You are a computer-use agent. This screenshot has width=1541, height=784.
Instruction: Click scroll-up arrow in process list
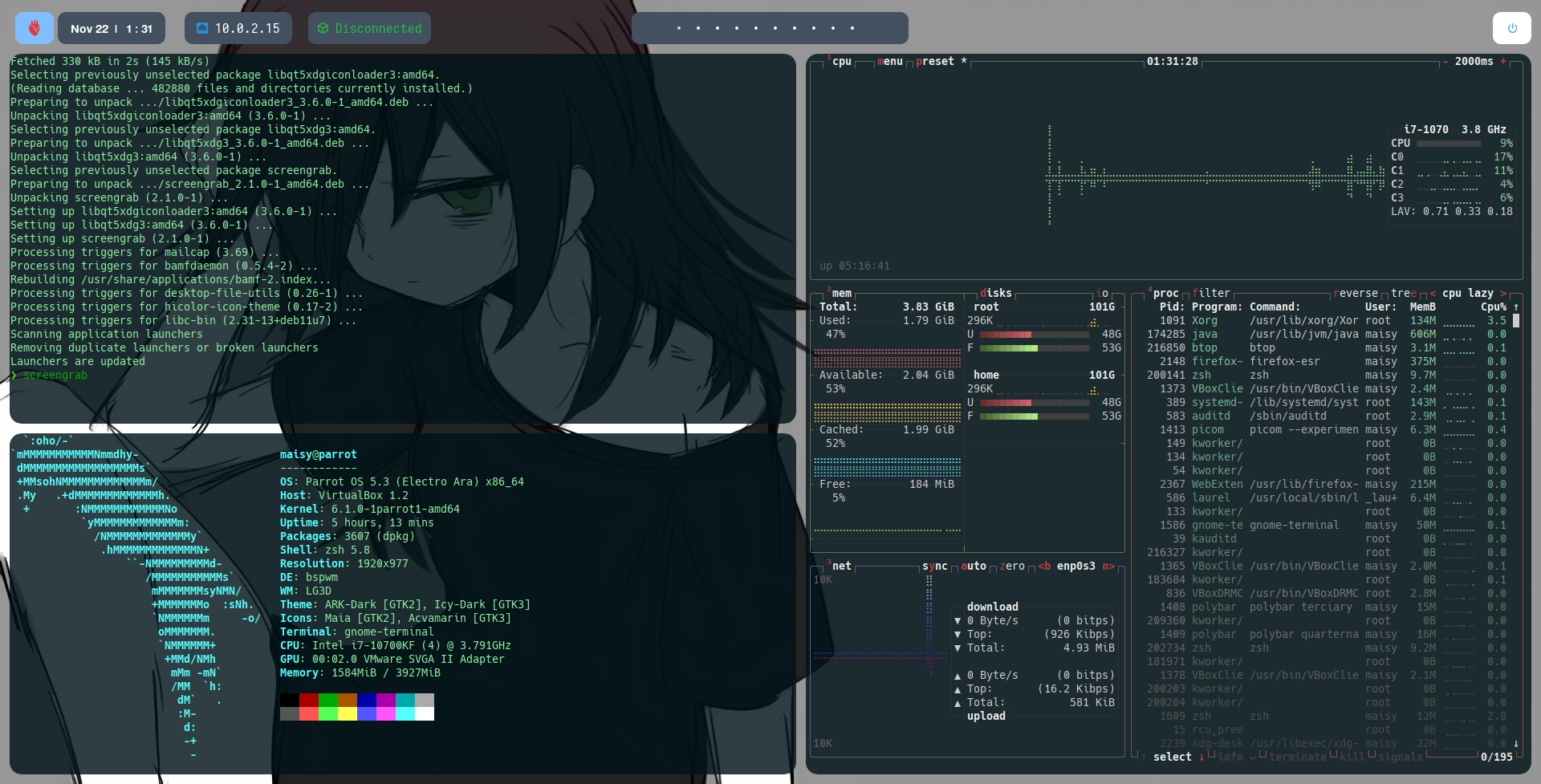pos(1515,307)
